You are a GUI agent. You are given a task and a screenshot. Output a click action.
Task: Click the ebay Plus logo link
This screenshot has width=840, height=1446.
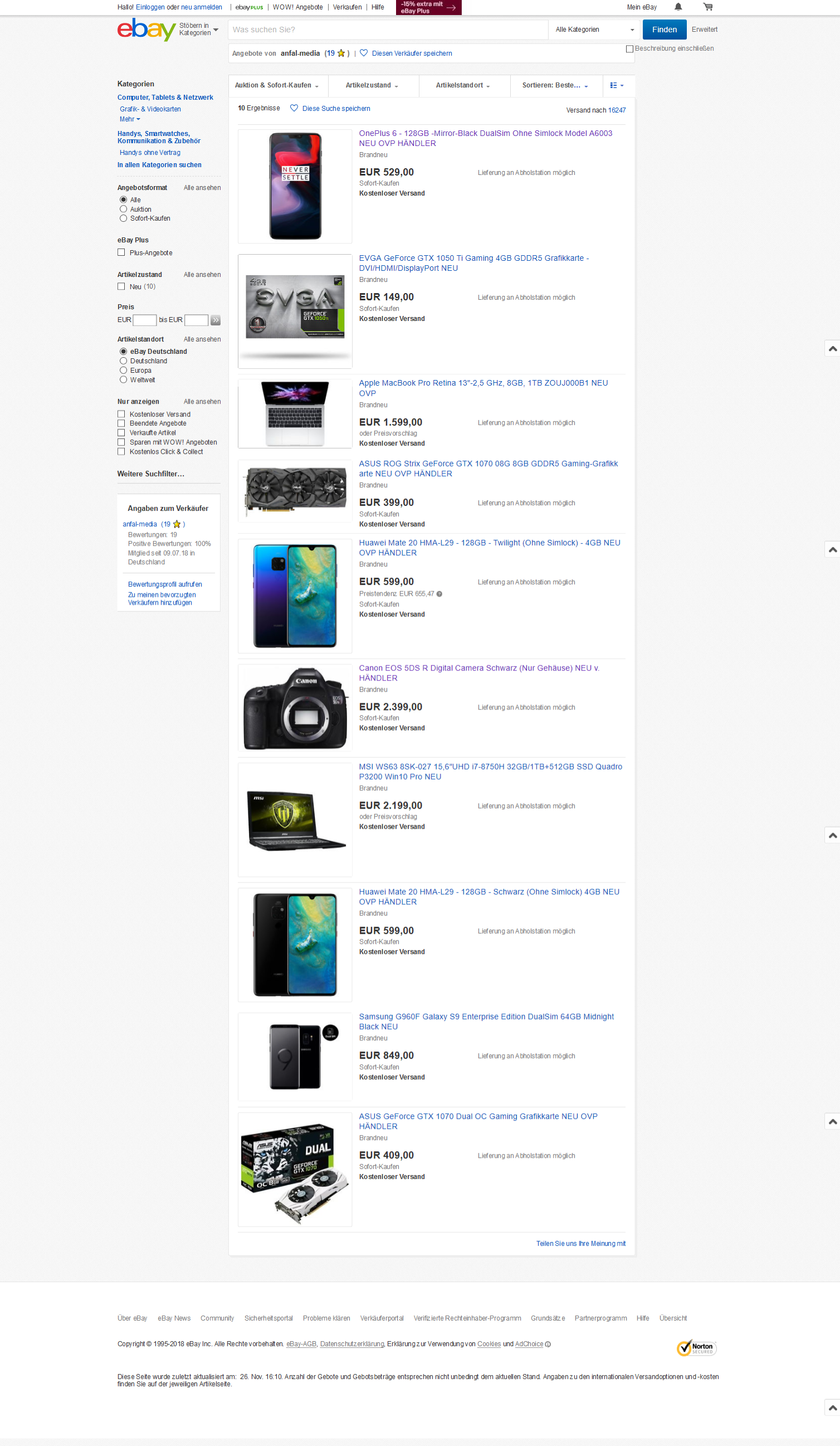(249, 7)
